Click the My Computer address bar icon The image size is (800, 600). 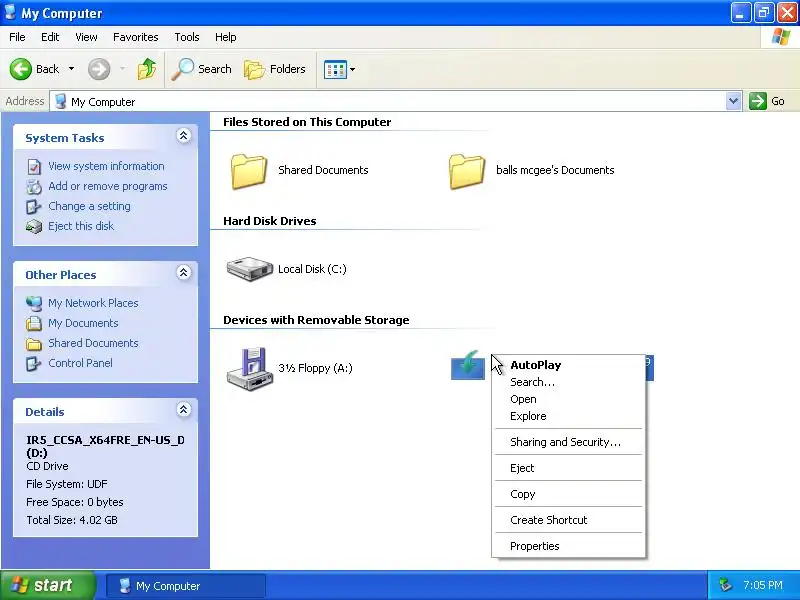click(x=61, y=101)
